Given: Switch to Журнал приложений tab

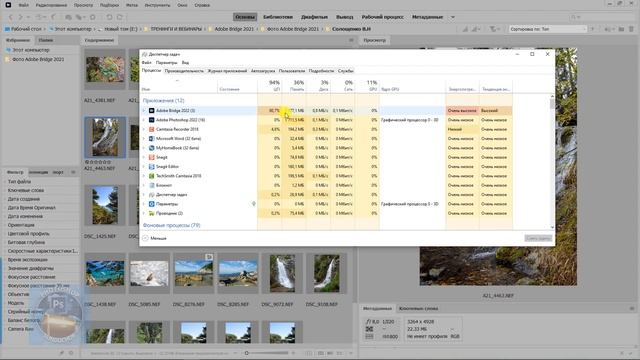Looking at the screenshot, I should (x=227, y=71).
